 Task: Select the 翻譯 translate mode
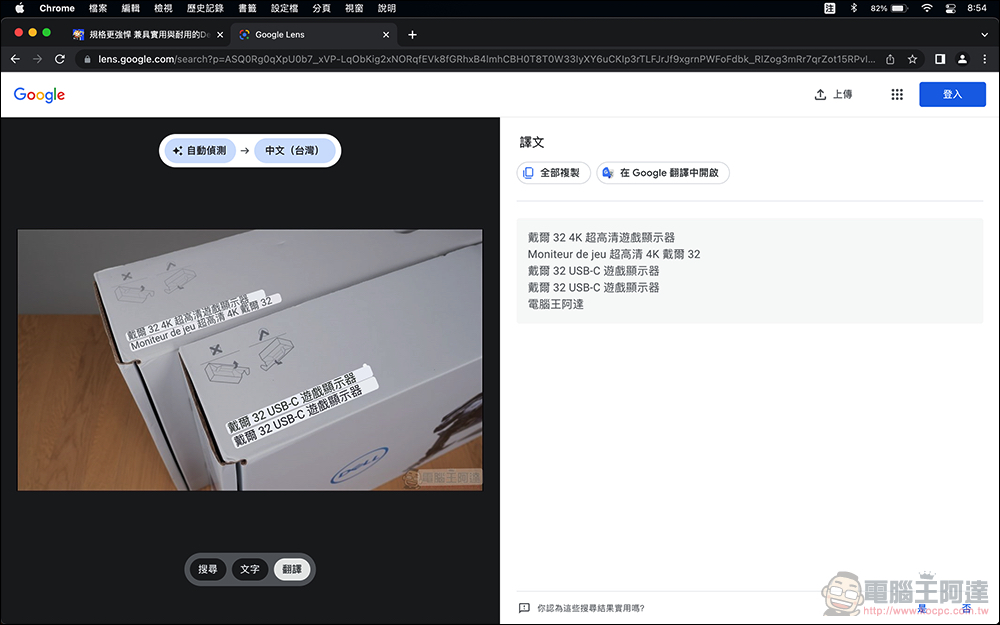[292, 570]
